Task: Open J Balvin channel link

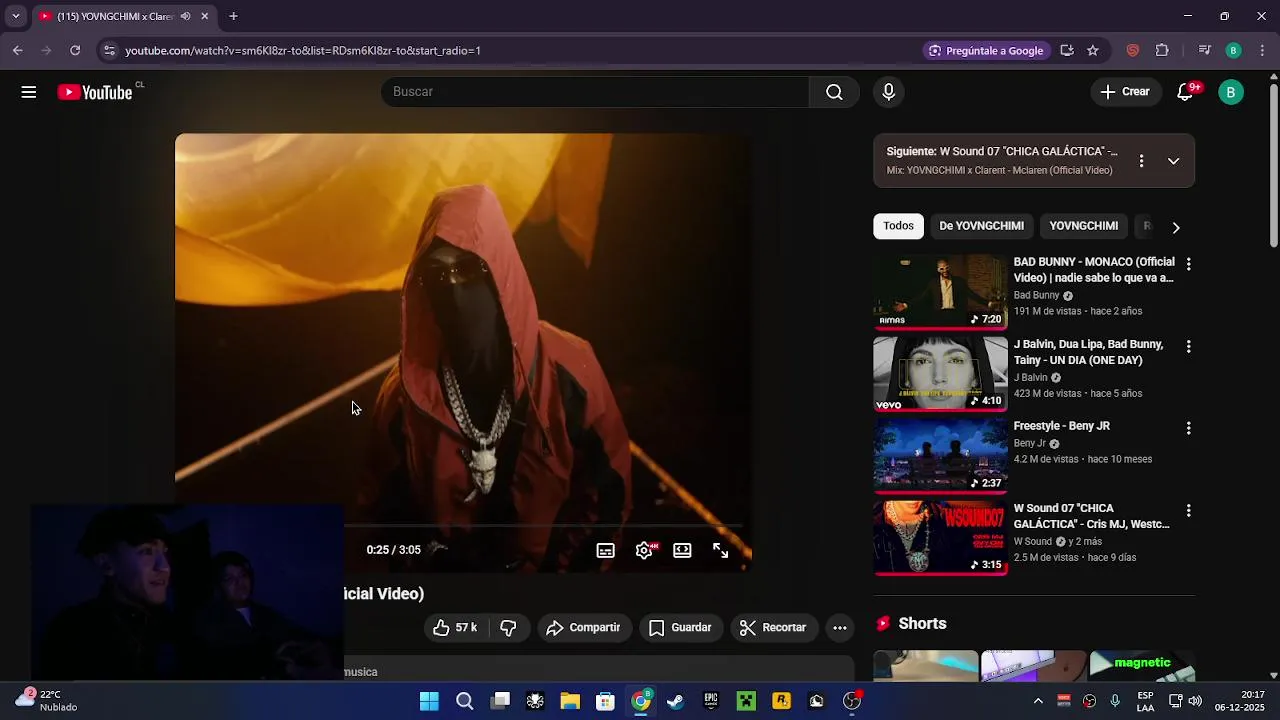Action: [1030, 378]
